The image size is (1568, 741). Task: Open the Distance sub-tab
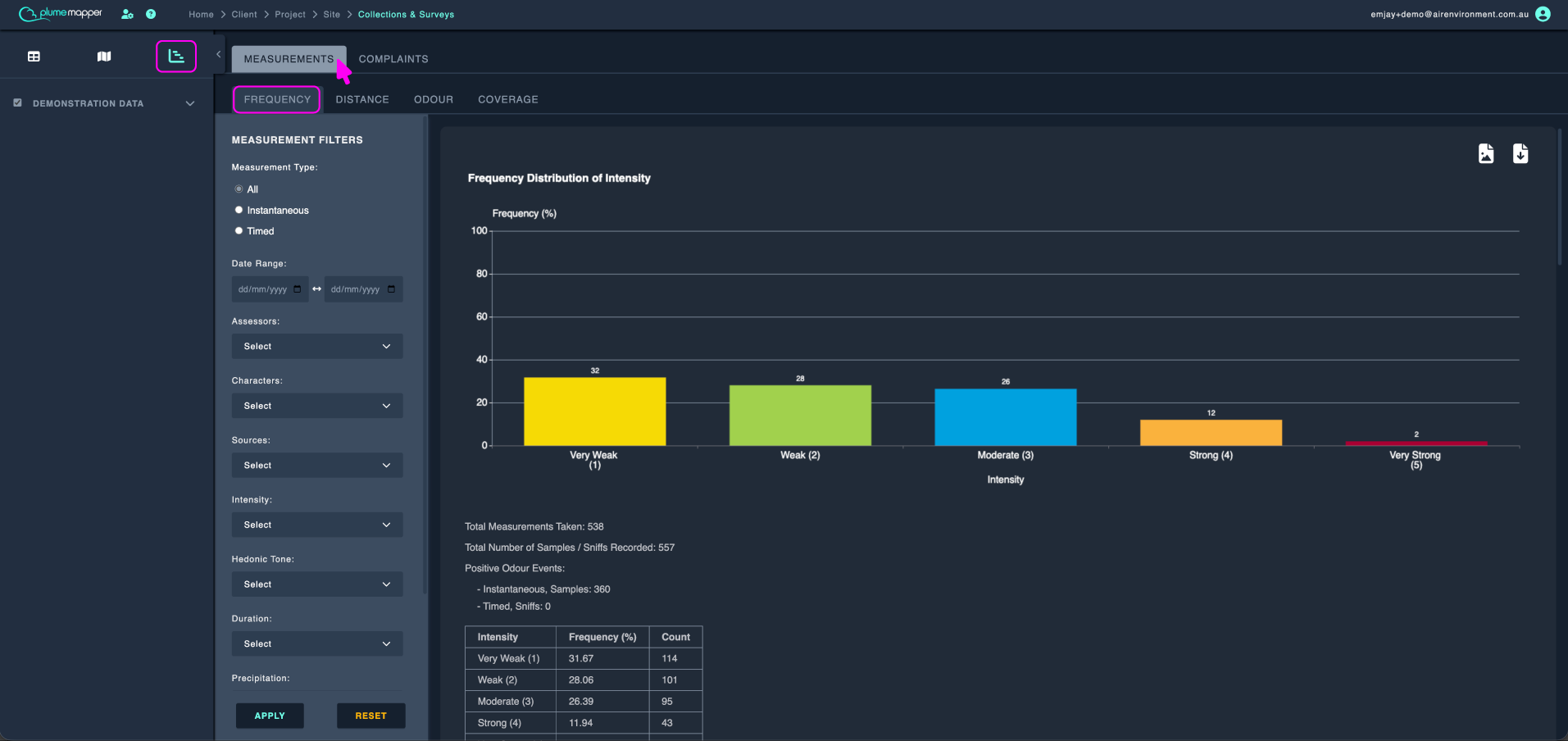pos(362,99)
